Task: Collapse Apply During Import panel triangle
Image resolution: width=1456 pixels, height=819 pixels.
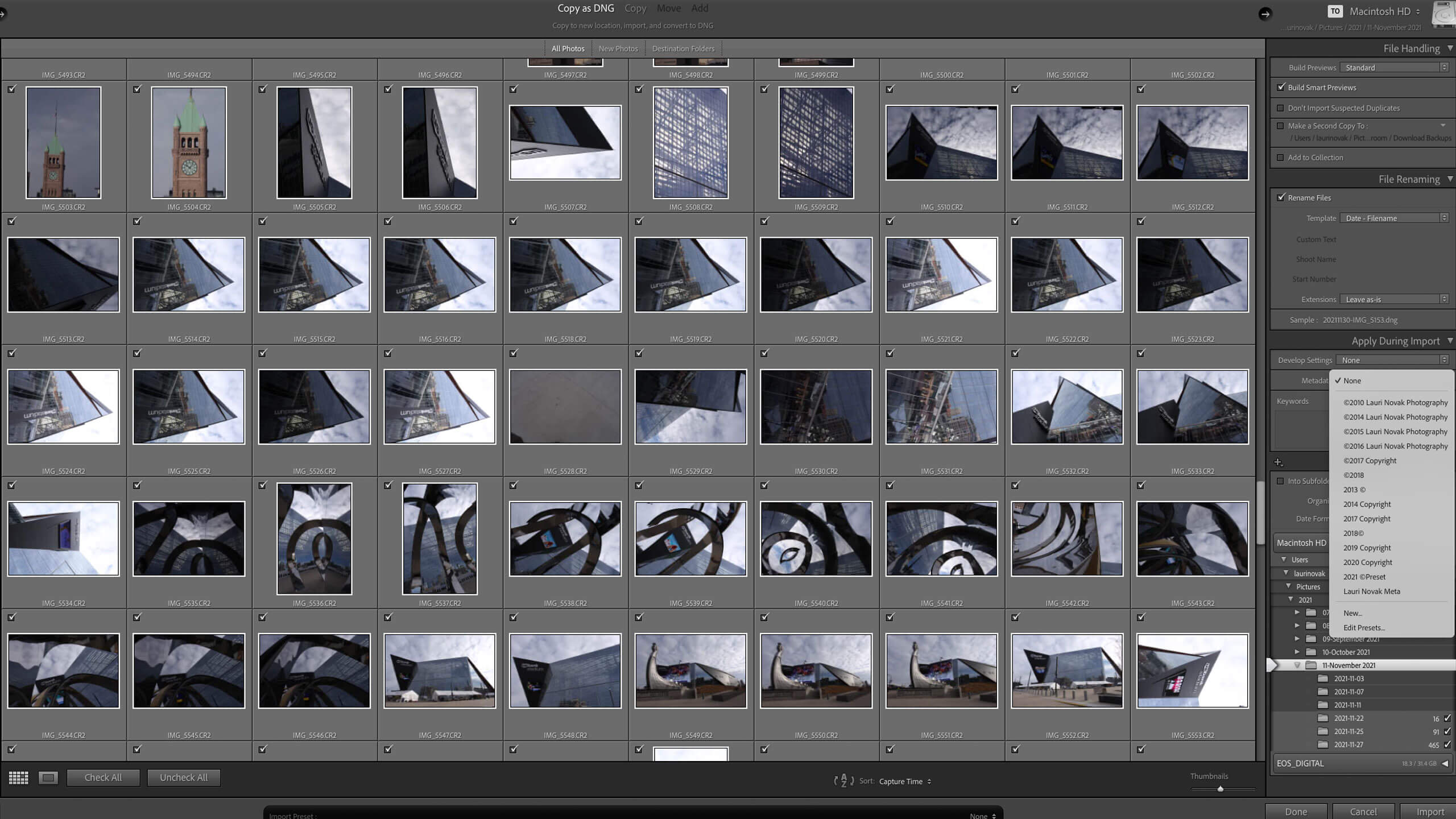Action: [x=1450, y=341]
